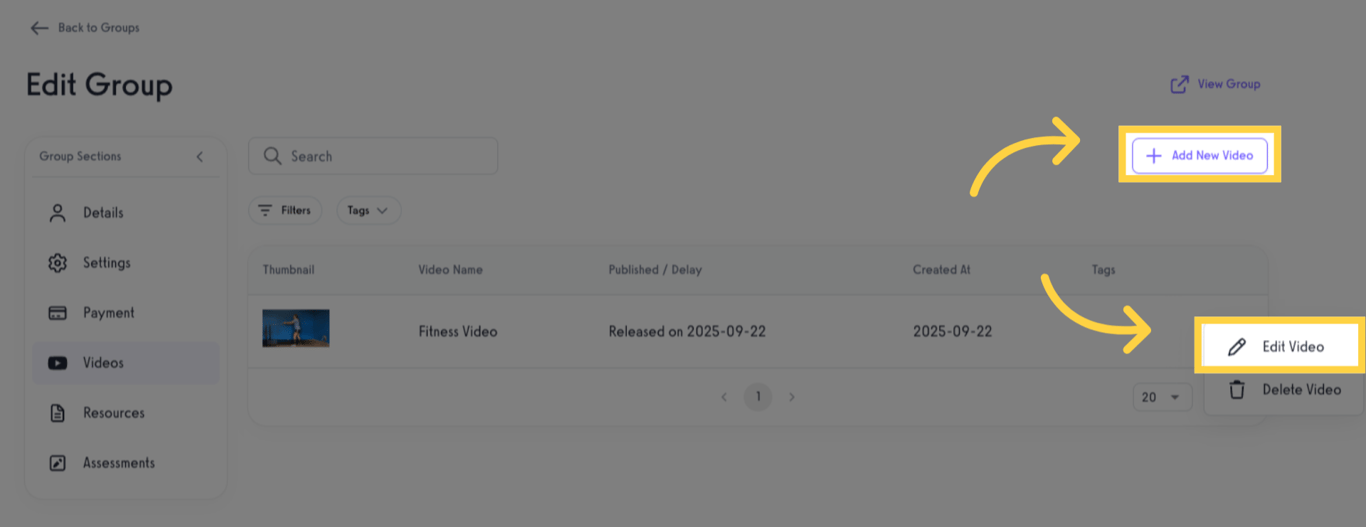Viewport: 1366px width, 527px height.
Task: Select the Payment card icon
Action: [x=58, y=313]
